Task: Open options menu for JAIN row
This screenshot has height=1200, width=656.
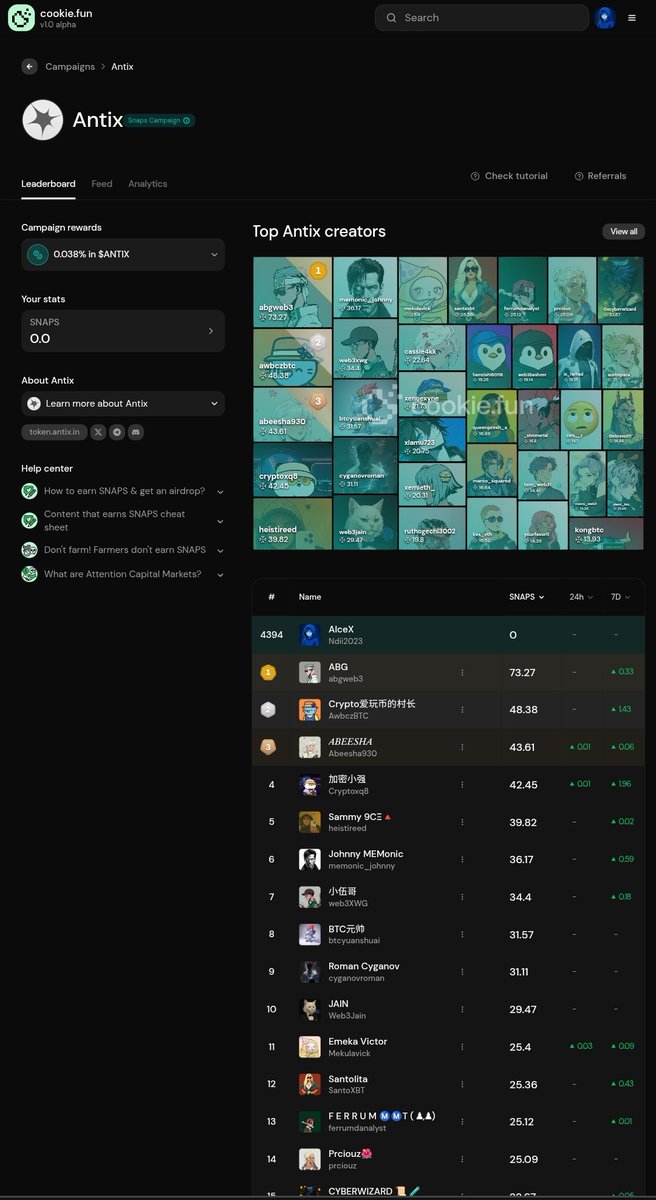Action: 462,1010
